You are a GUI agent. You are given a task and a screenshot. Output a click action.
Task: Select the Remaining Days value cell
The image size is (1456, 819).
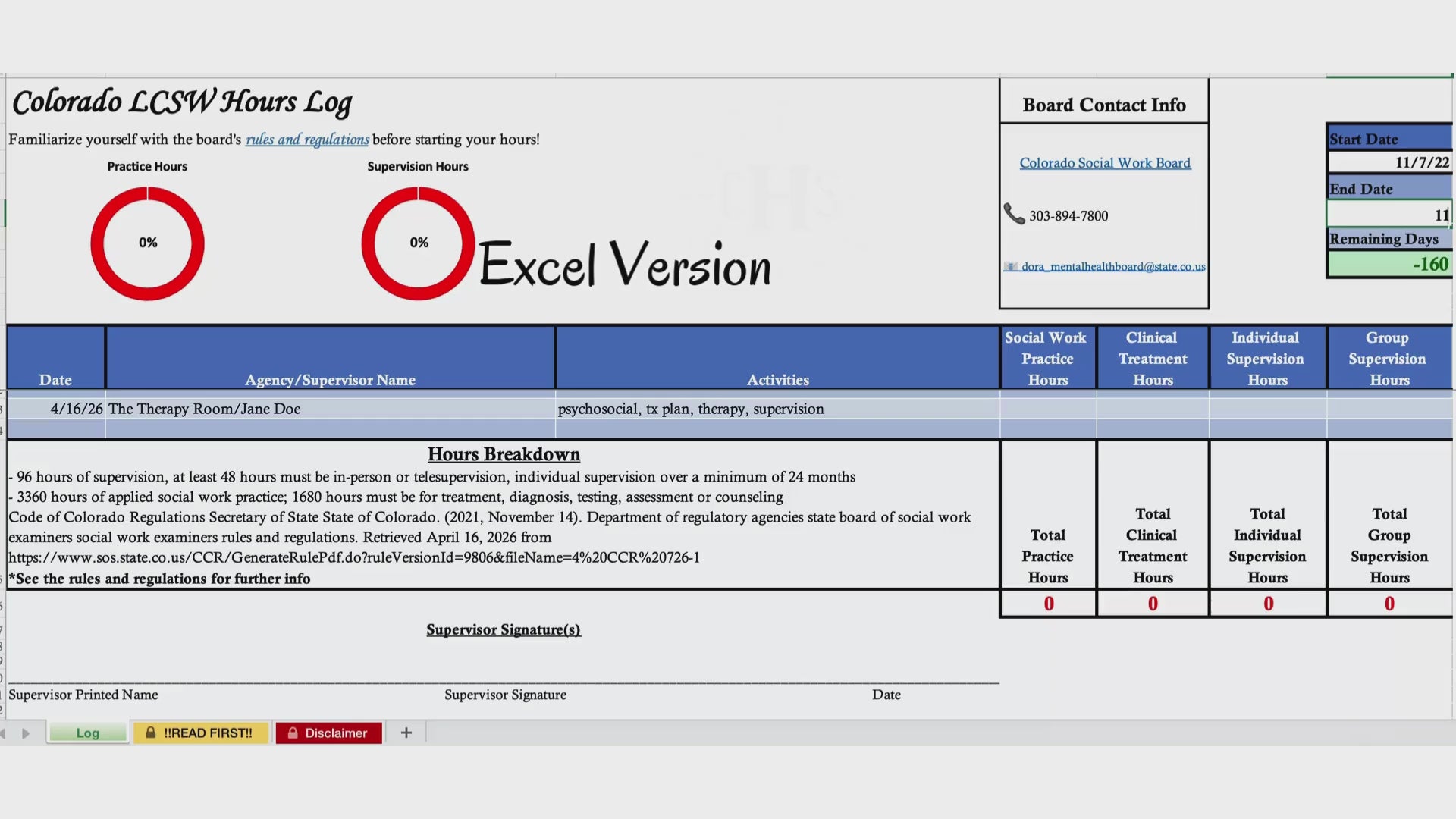point(1388,265)
